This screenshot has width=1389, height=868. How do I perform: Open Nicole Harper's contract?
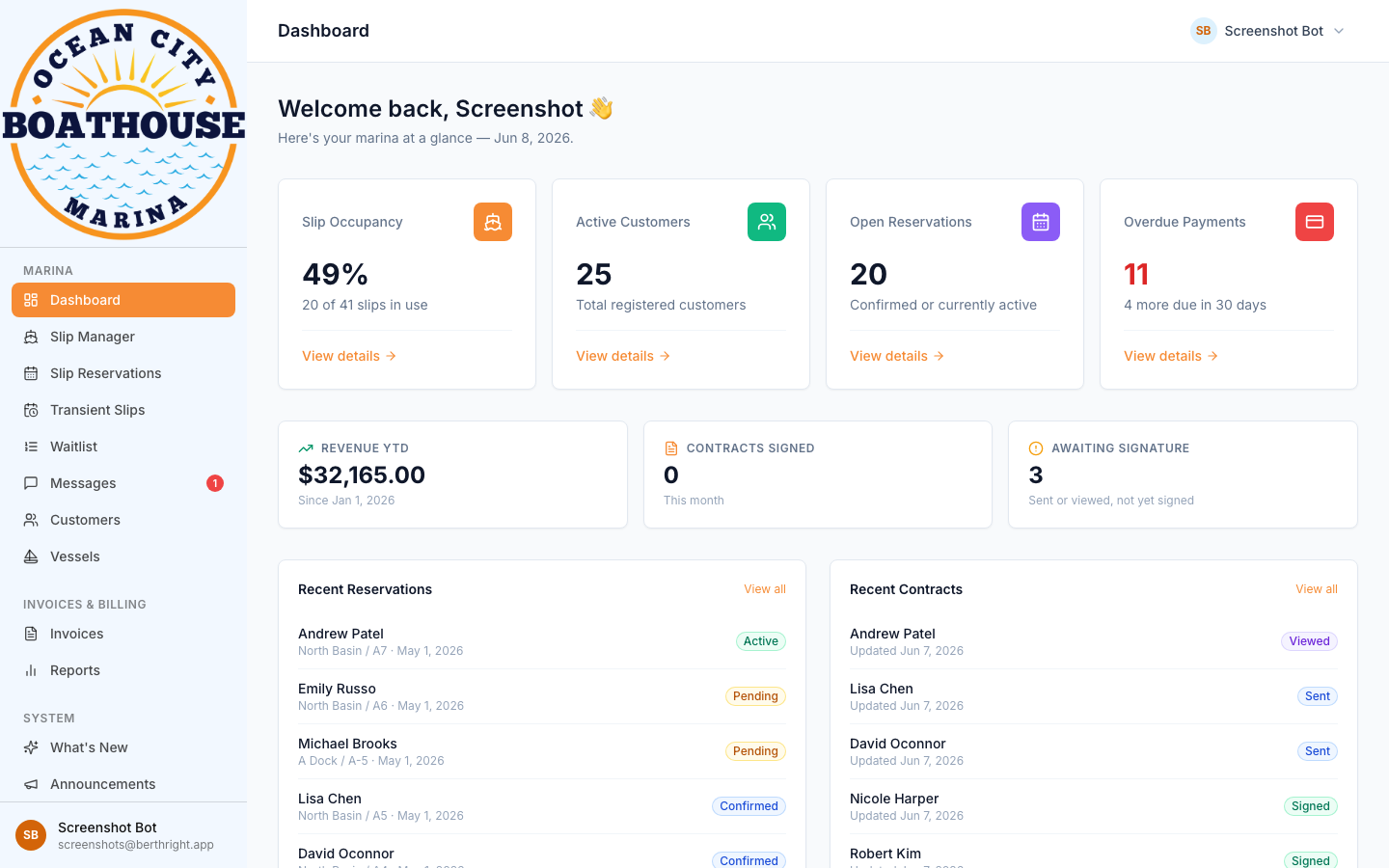(x=1094, y=806)
